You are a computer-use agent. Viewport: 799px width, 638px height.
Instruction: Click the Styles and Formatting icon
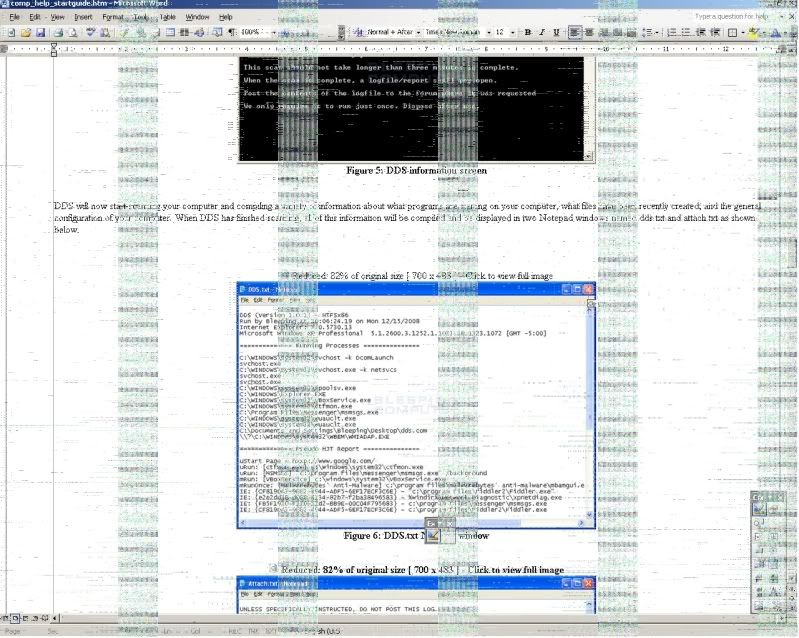pos(359,33)
